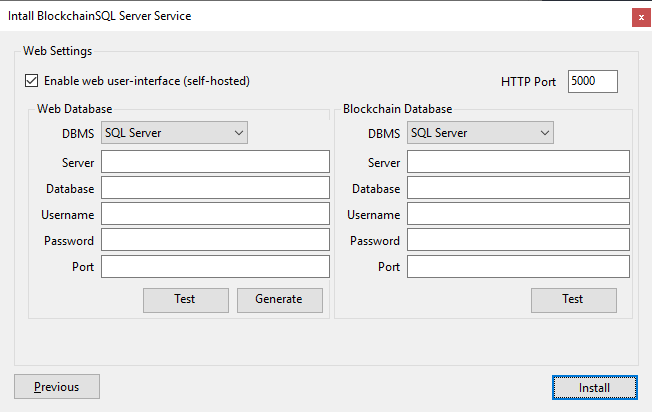Go back with the Previous button

pos(57,387)
